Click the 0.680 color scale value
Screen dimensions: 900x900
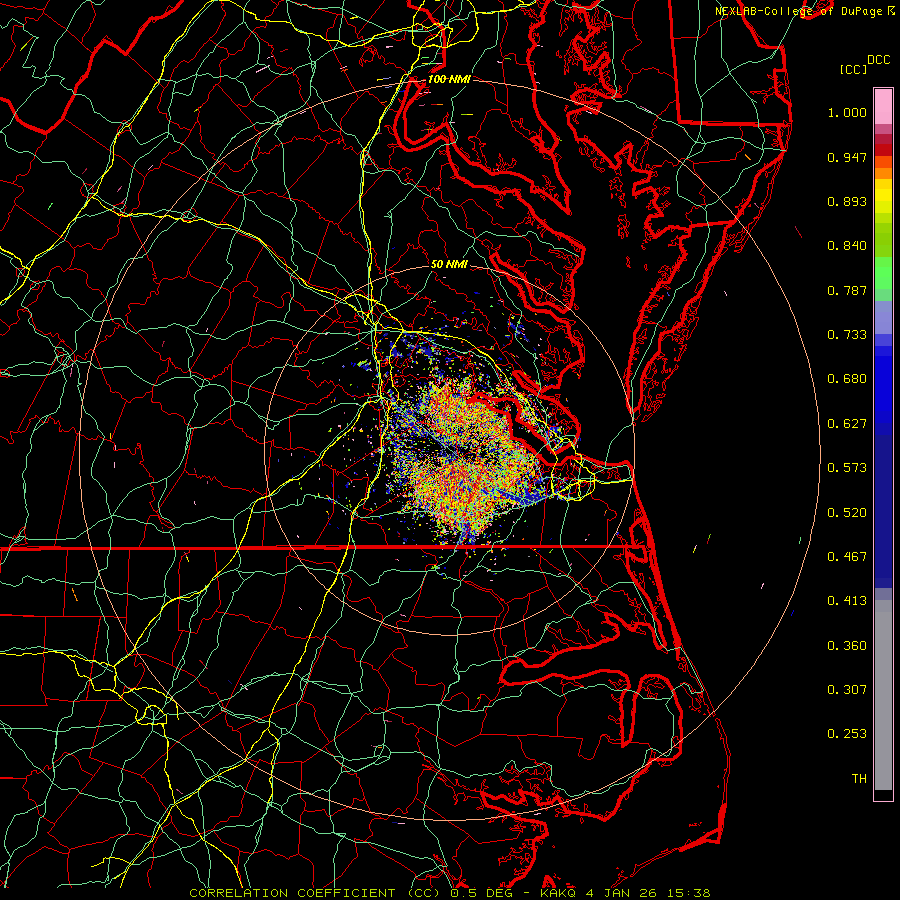point(847,379)
